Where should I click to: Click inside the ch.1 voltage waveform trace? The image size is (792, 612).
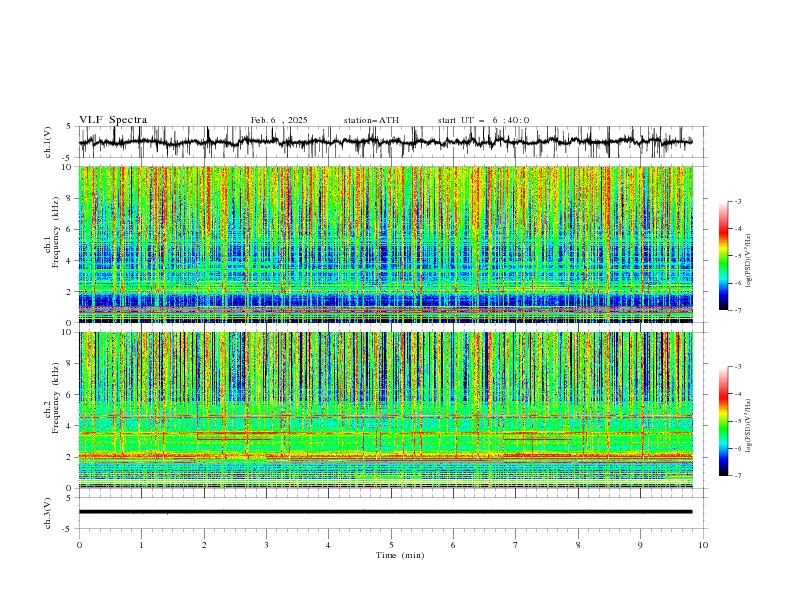(385, 142)
